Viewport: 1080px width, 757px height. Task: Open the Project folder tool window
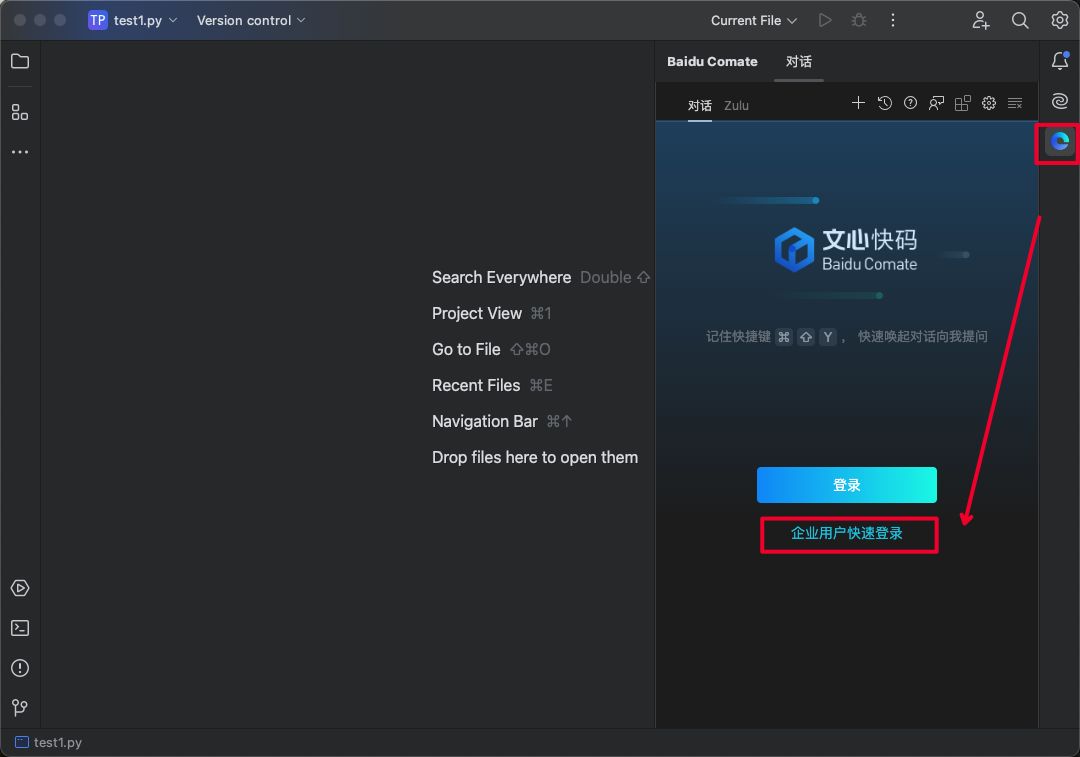(20, 61)
